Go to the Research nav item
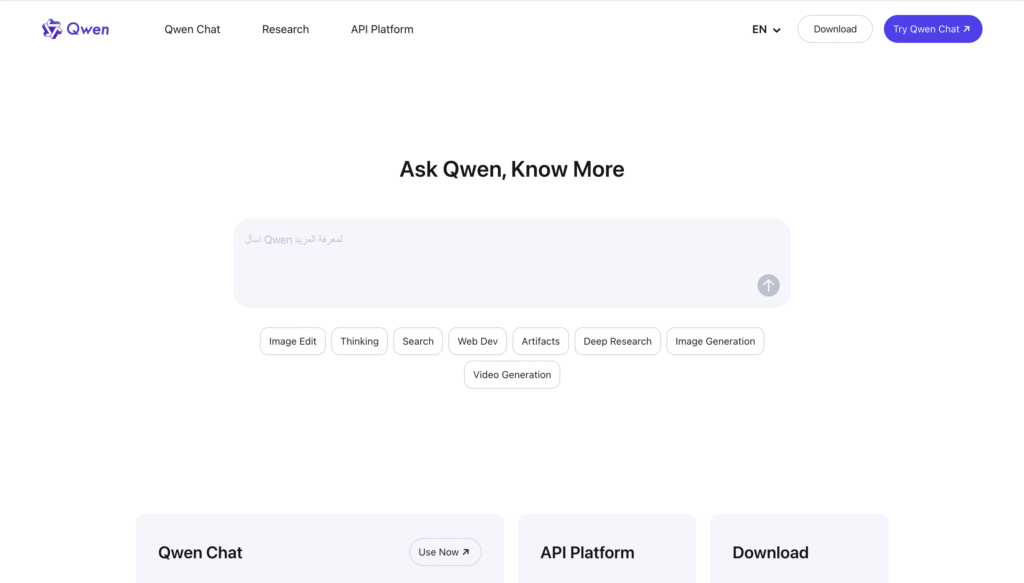Image resolution: width=1024 pixels, height=583 pixels. 285,30
